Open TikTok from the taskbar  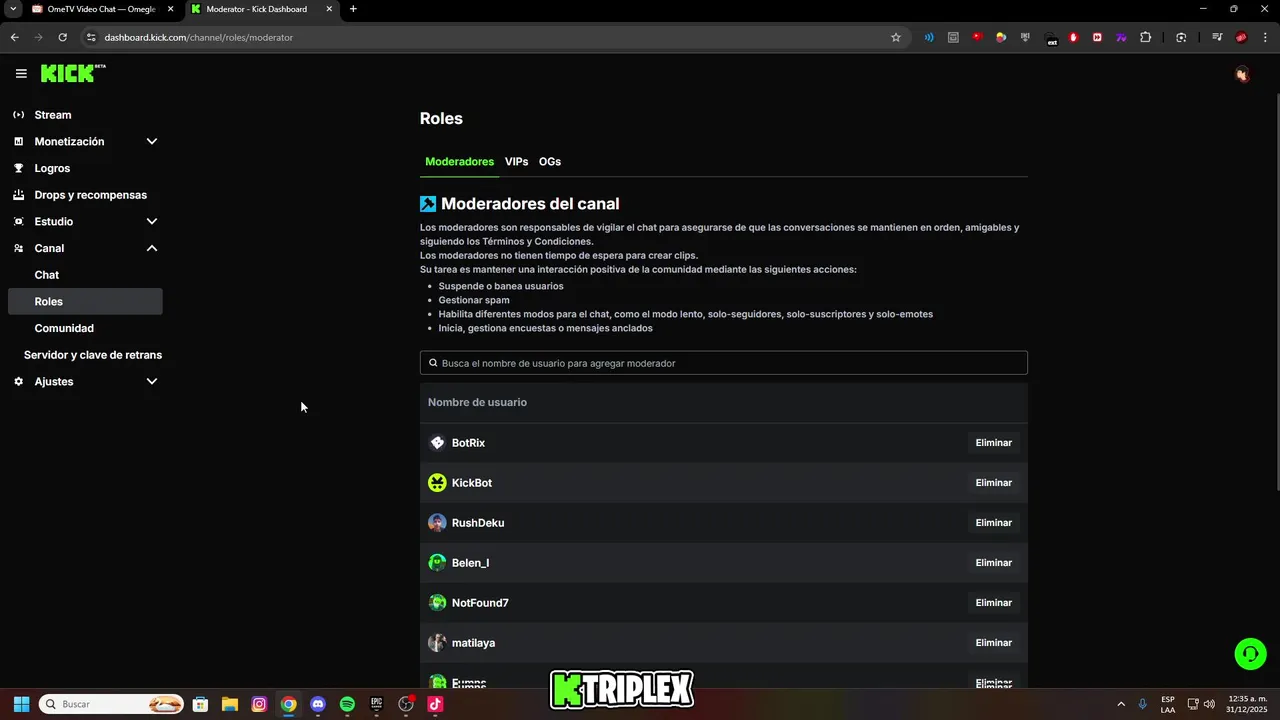435,704
